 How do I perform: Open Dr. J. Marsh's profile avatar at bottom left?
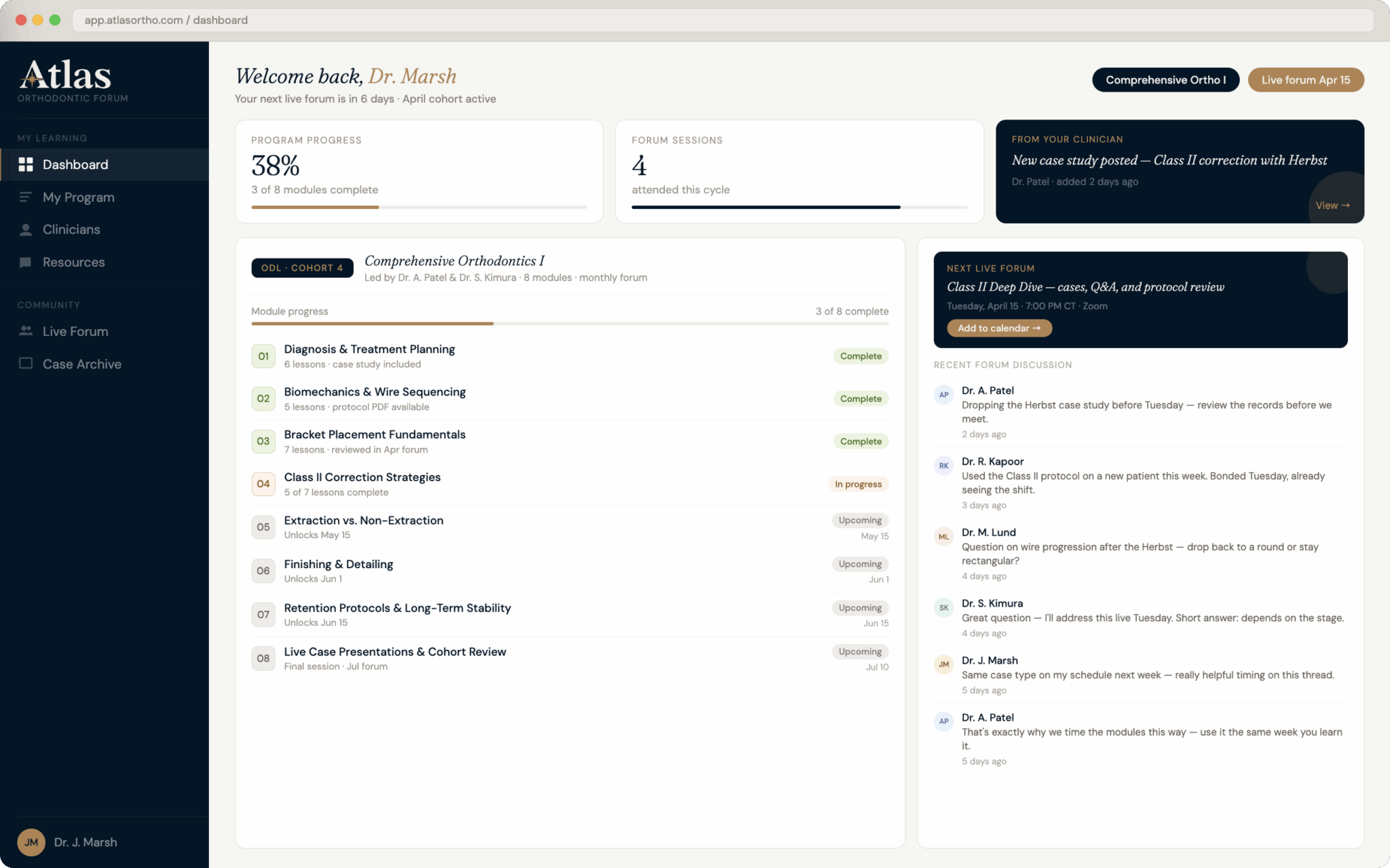coord(31,842)
